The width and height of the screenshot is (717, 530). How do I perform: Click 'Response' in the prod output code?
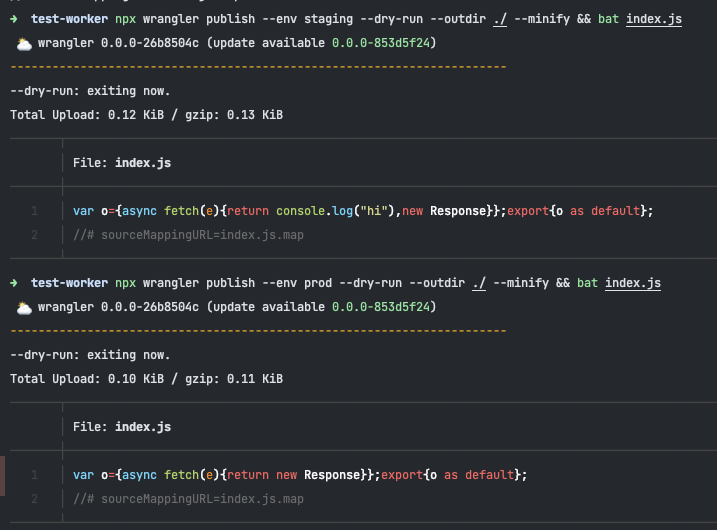coord(332,475)
